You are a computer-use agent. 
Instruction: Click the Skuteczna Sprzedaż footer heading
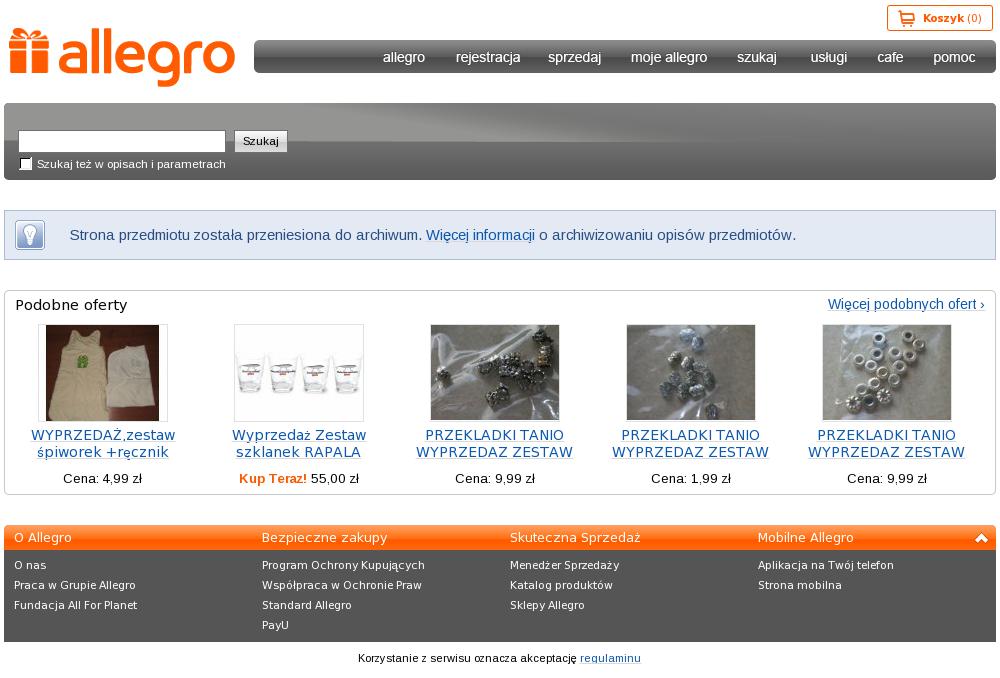pos(575,538)
